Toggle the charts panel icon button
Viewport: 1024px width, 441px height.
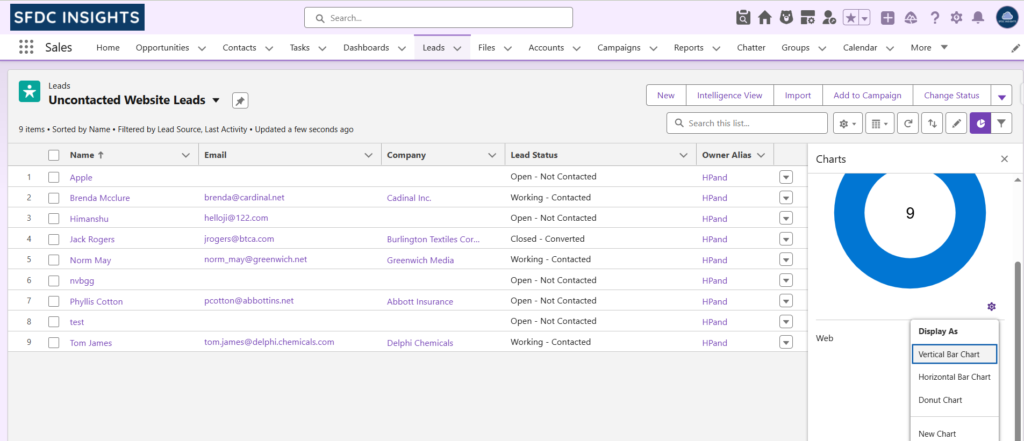coord(980,123)
